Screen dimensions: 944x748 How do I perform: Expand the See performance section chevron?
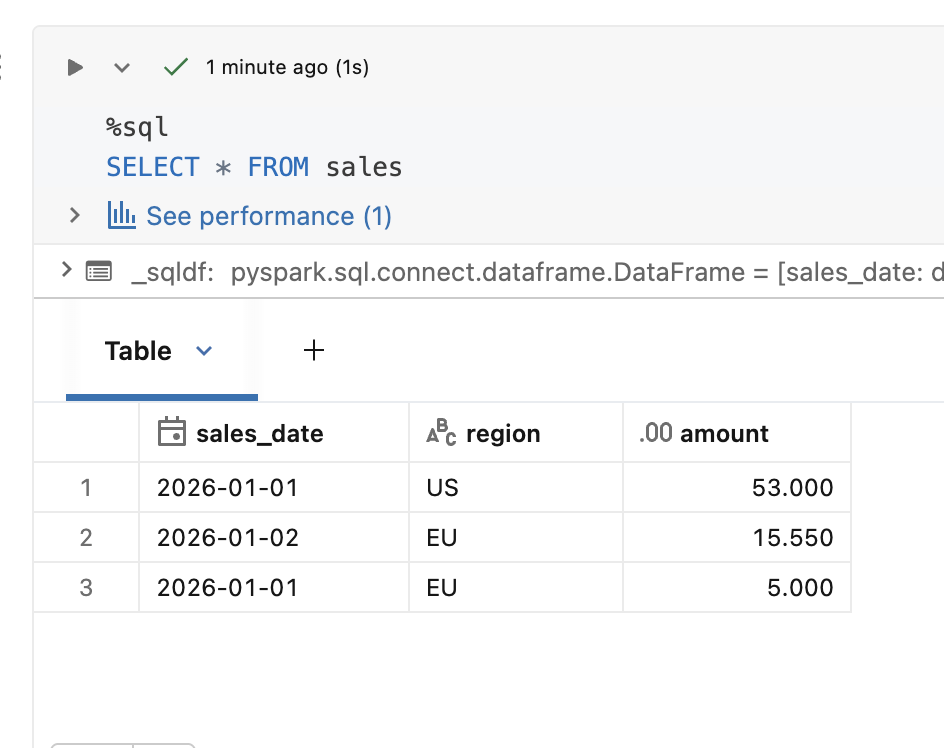tap(73, 215)
